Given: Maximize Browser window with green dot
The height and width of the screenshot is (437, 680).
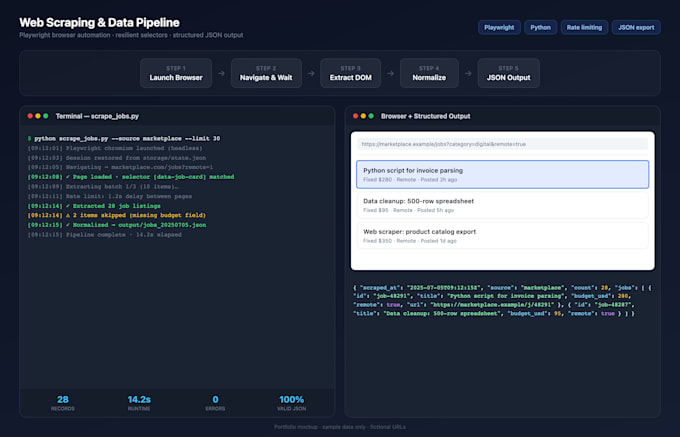Looking at the screenshot, I should click(x=371, y=116).
